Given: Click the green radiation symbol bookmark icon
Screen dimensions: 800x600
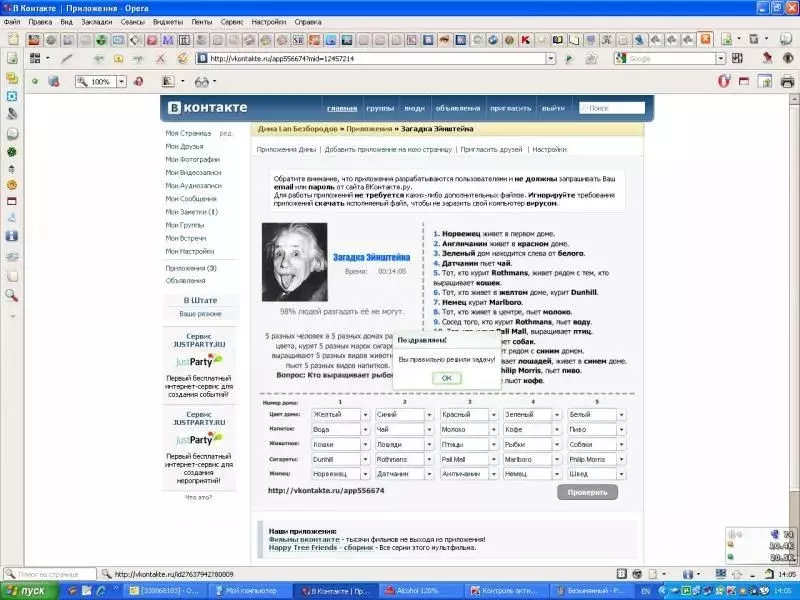Looking at the screenshot, I should pyautogui.click(x=102, y=40).
